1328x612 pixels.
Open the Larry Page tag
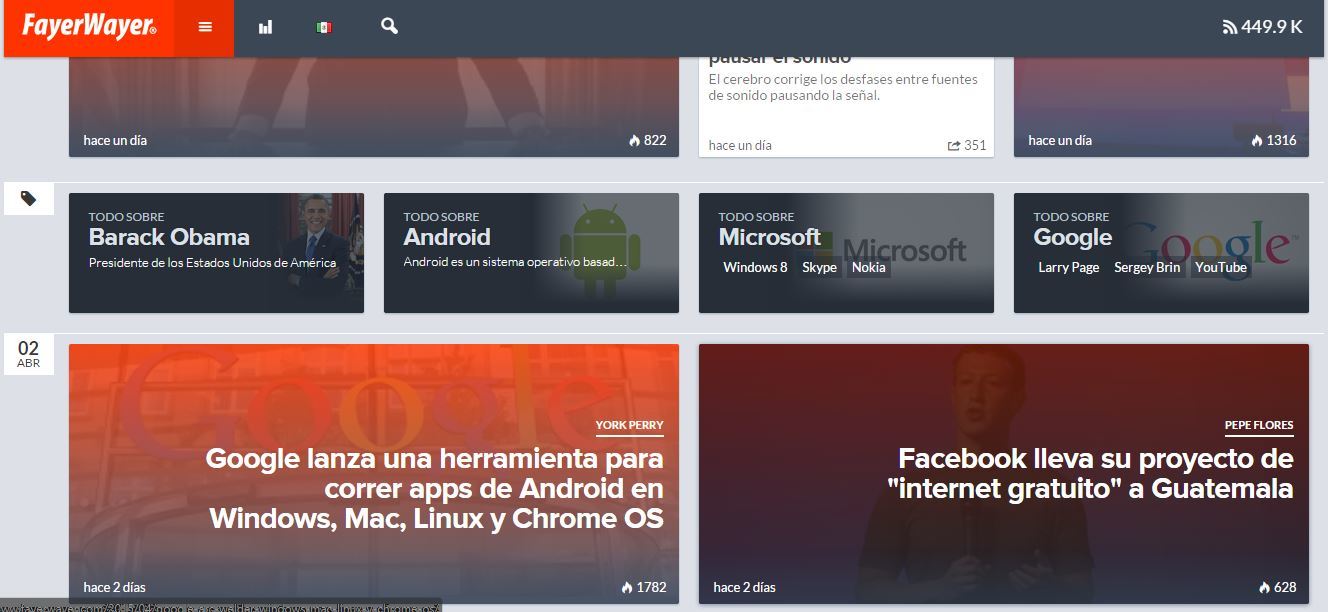click(1068, 267)
